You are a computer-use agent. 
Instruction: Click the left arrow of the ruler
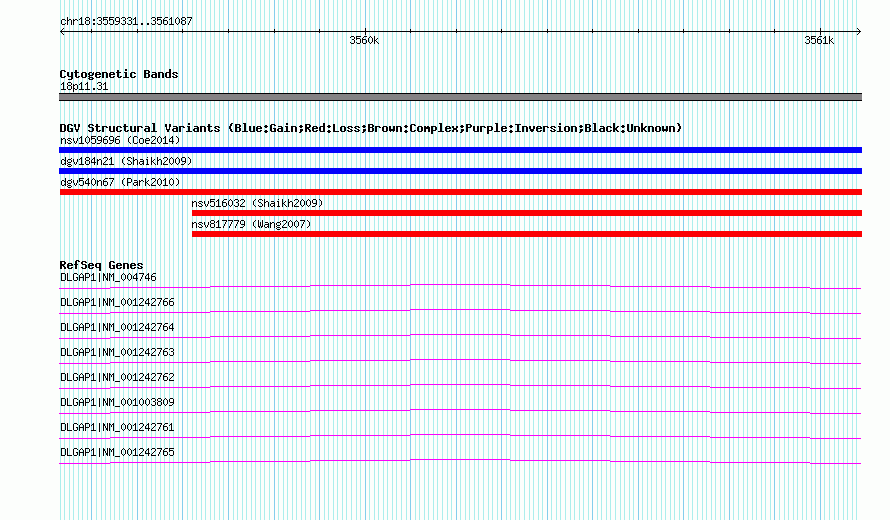point(62,31)
